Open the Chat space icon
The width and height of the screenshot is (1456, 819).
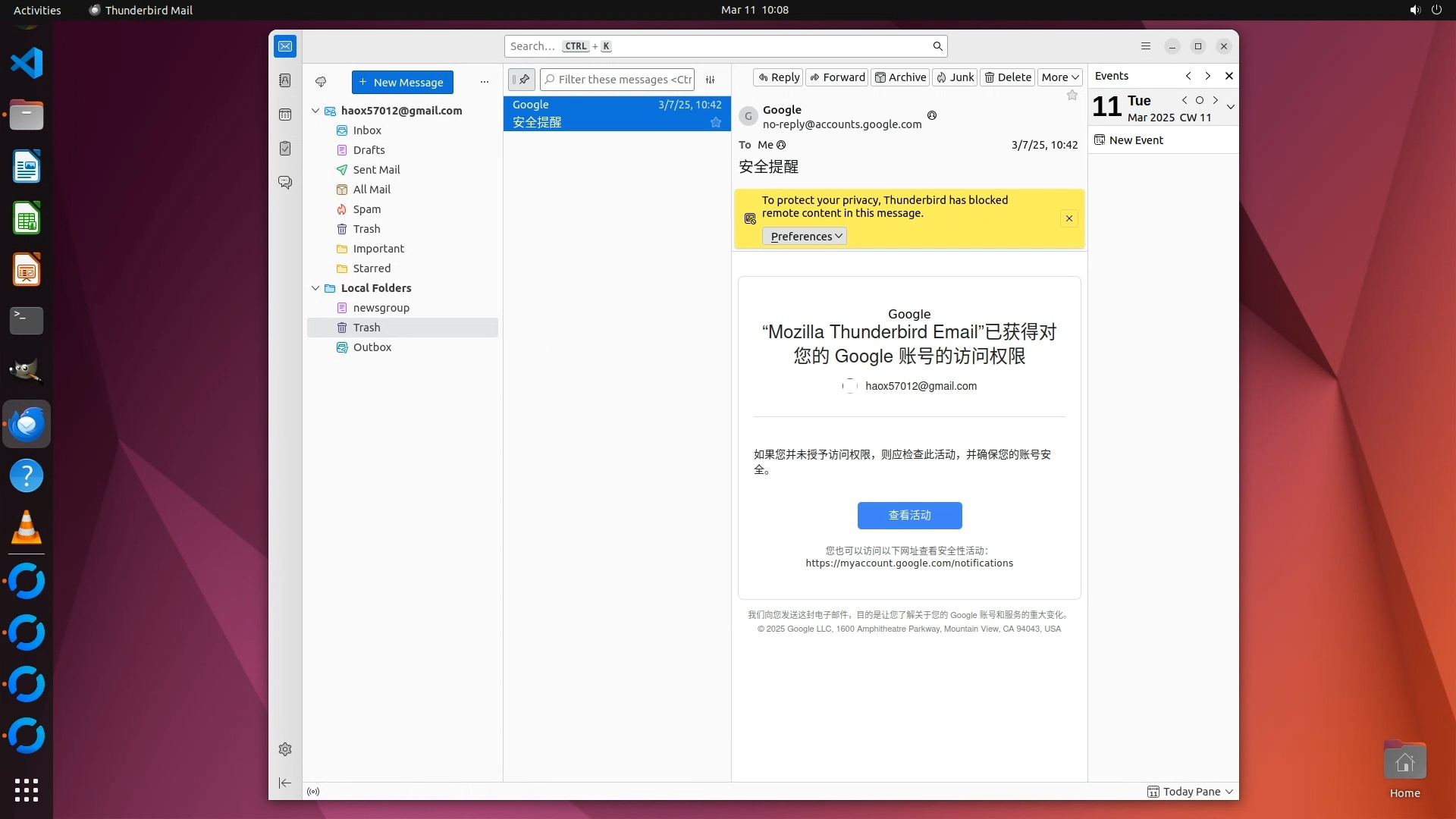[285, 183]
